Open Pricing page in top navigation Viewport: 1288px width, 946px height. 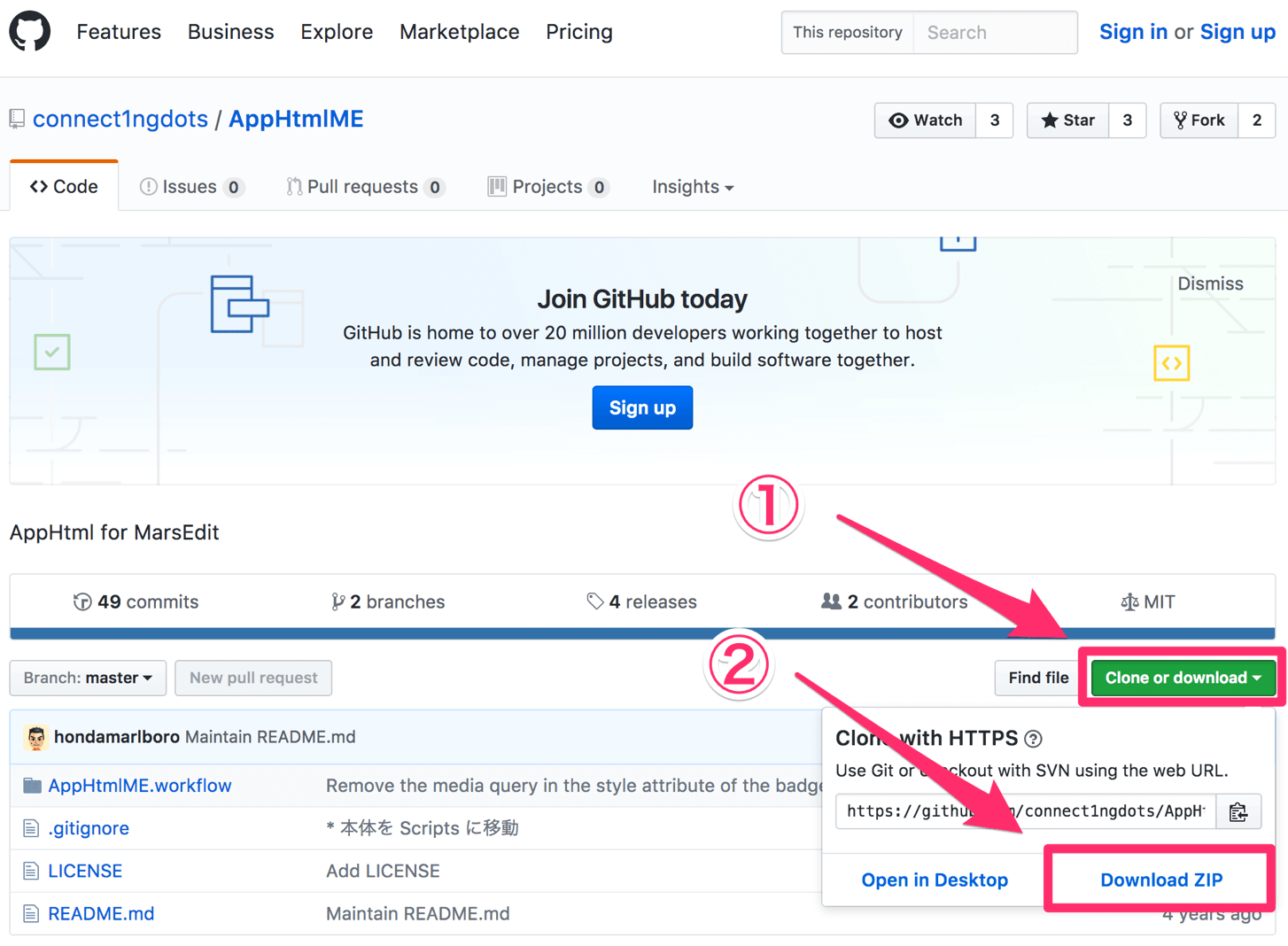coord(578,32)
